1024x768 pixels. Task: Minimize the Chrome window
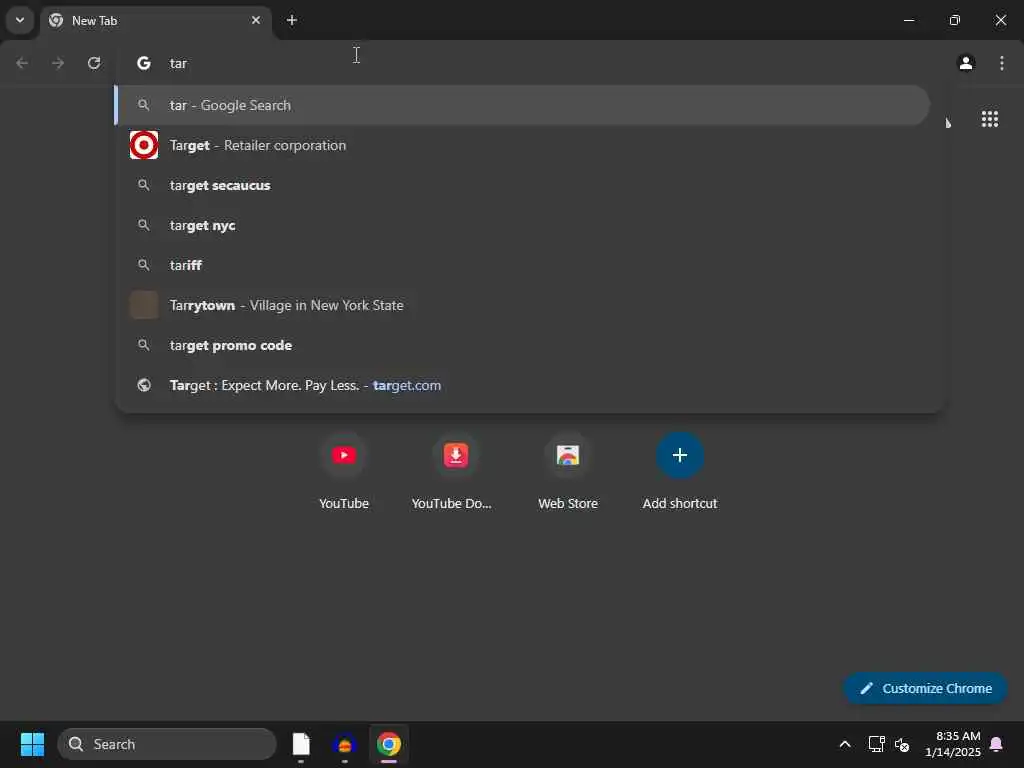[x=908, y=20]
